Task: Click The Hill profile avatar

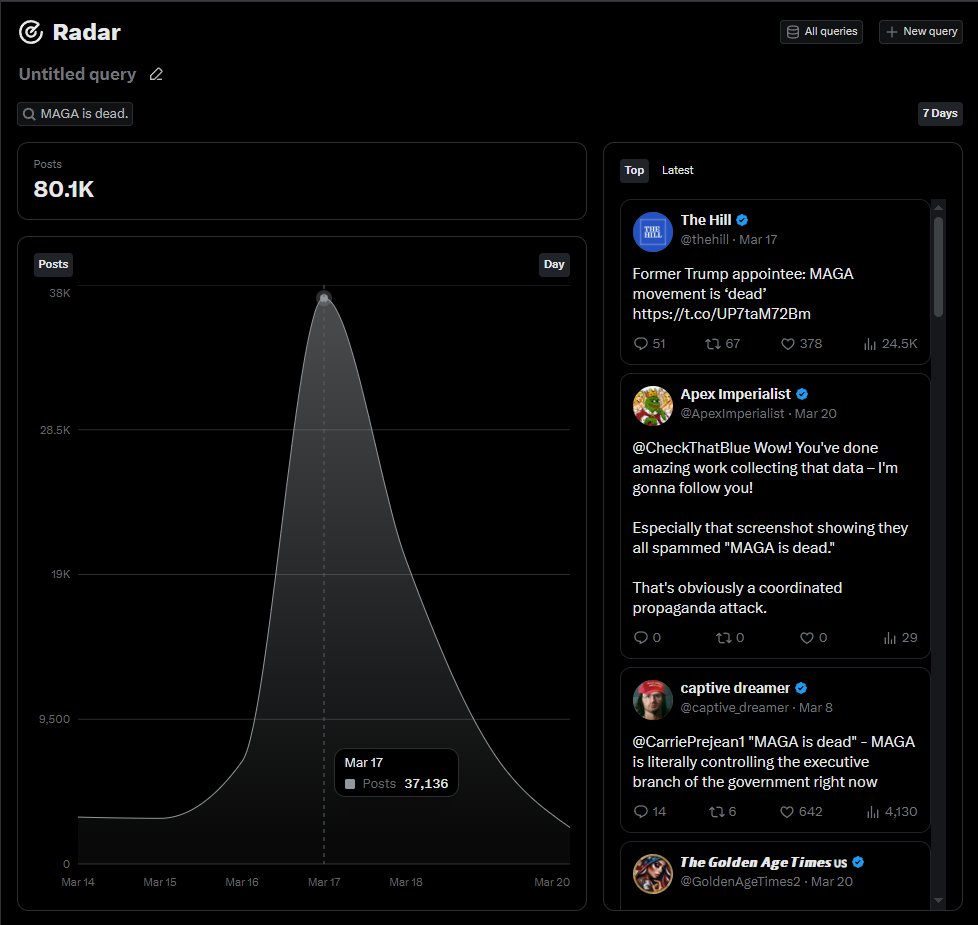Action: 652,232
